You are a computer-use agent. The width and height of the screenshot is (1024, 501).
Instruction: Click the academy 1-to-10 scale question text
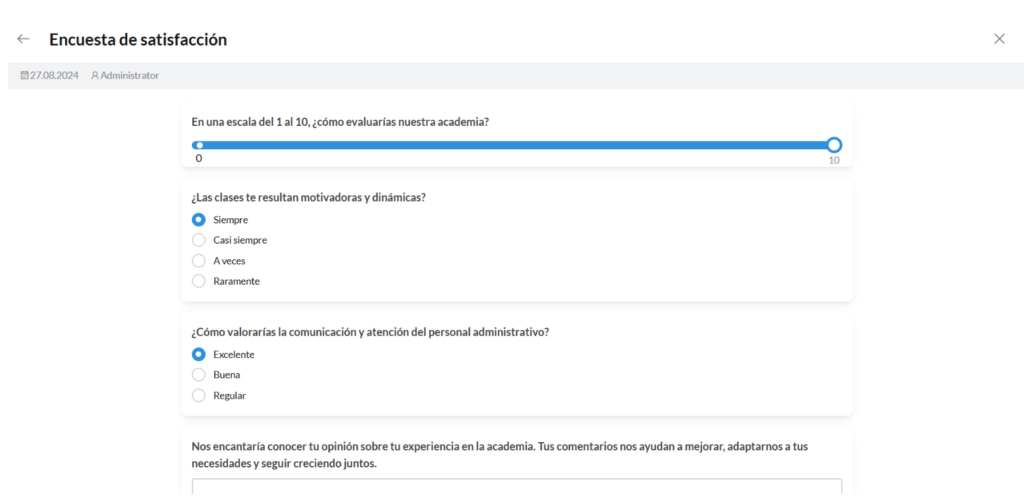point(340,122)
